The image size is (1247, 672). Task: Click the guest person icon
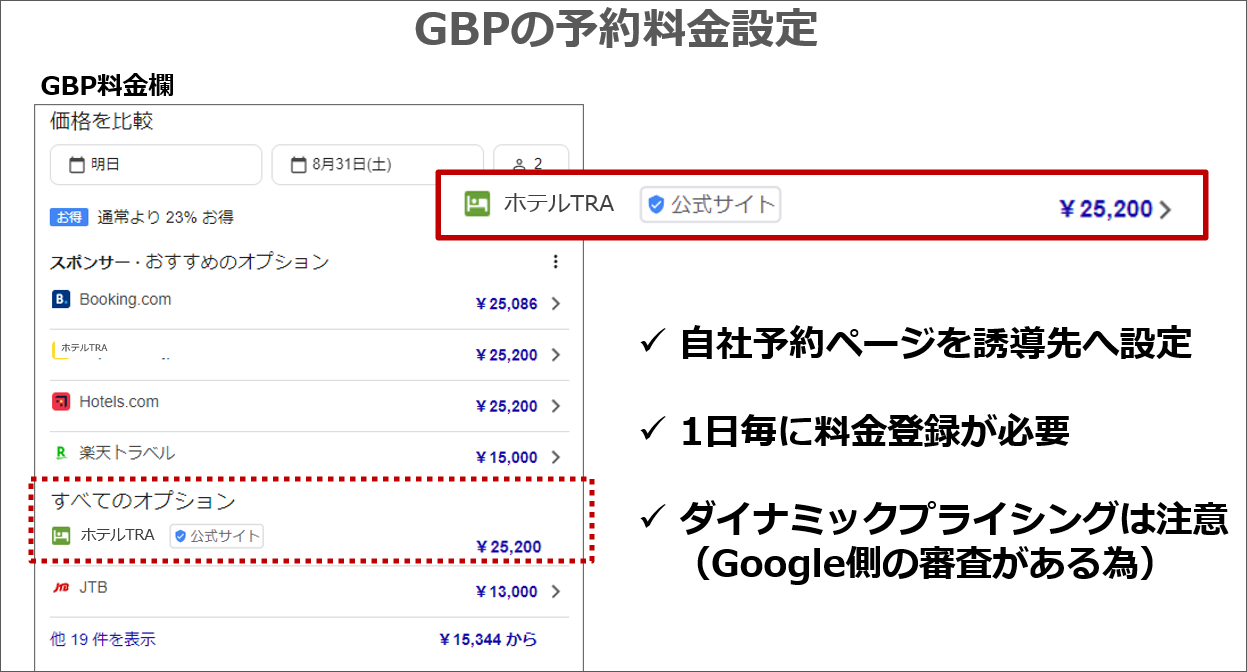[518, 165]
